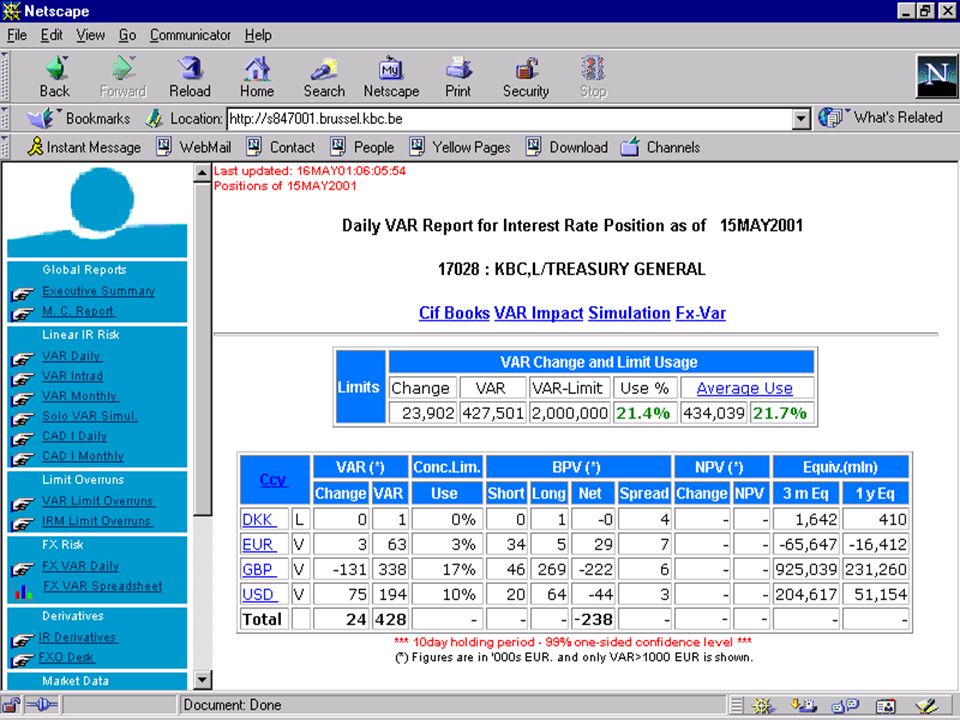Open My Netscape toolbar icon
This screenshot has width=960, height=720.
pos(391,76)
